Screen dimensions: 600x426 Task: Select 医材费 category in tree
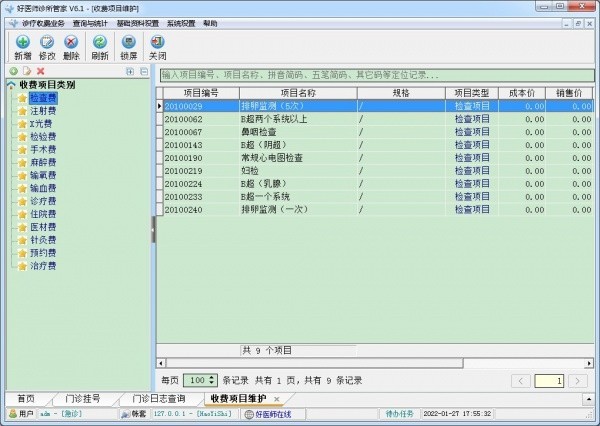43,227
